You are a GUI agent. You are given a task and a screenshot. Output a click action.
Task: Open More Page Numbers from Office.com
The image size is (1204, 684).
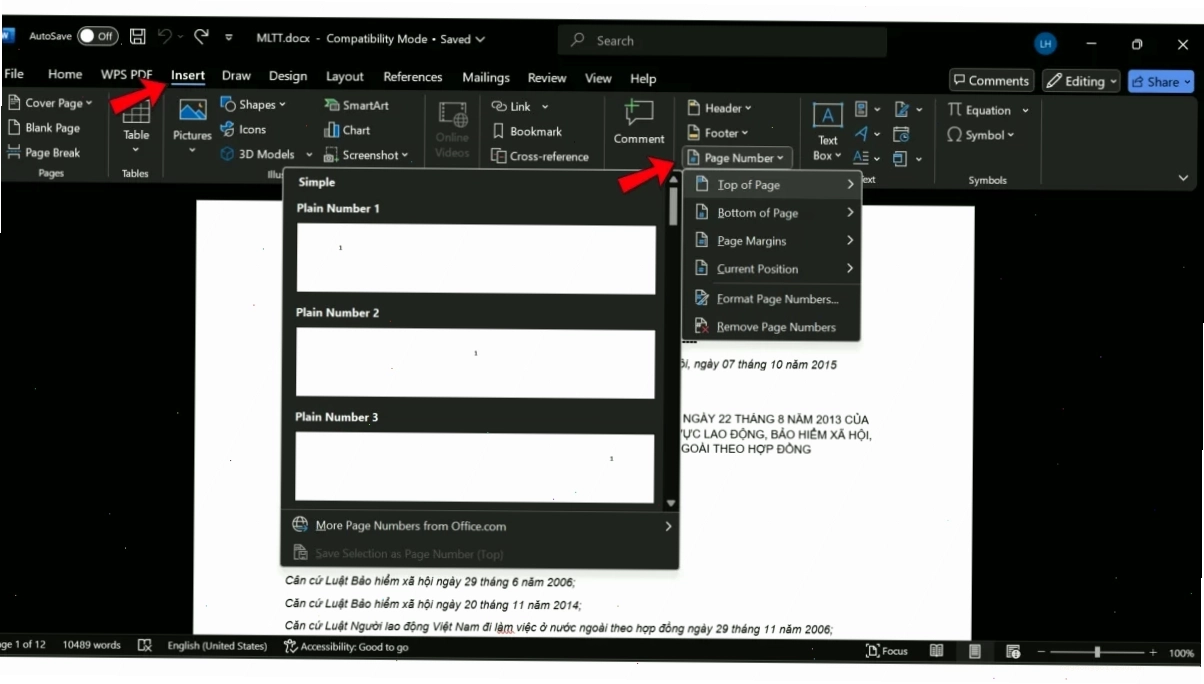coord(479,526)
